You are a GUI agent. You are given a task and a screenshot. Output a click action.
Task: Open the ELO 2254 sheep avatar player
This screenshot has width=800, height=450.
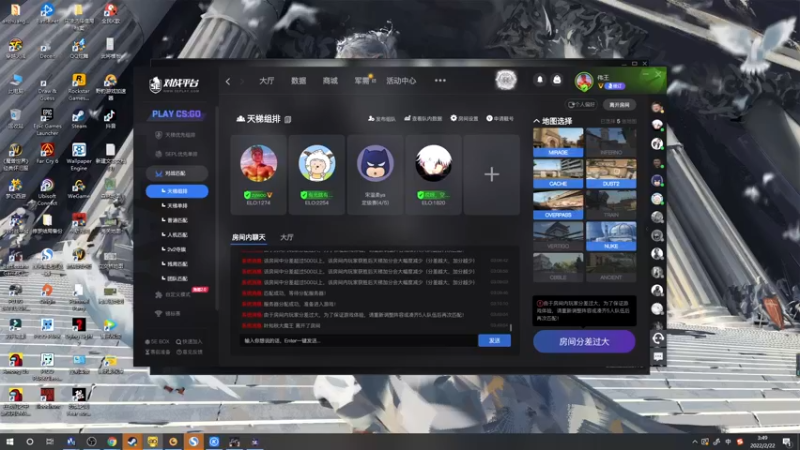(x=317, y=163)
